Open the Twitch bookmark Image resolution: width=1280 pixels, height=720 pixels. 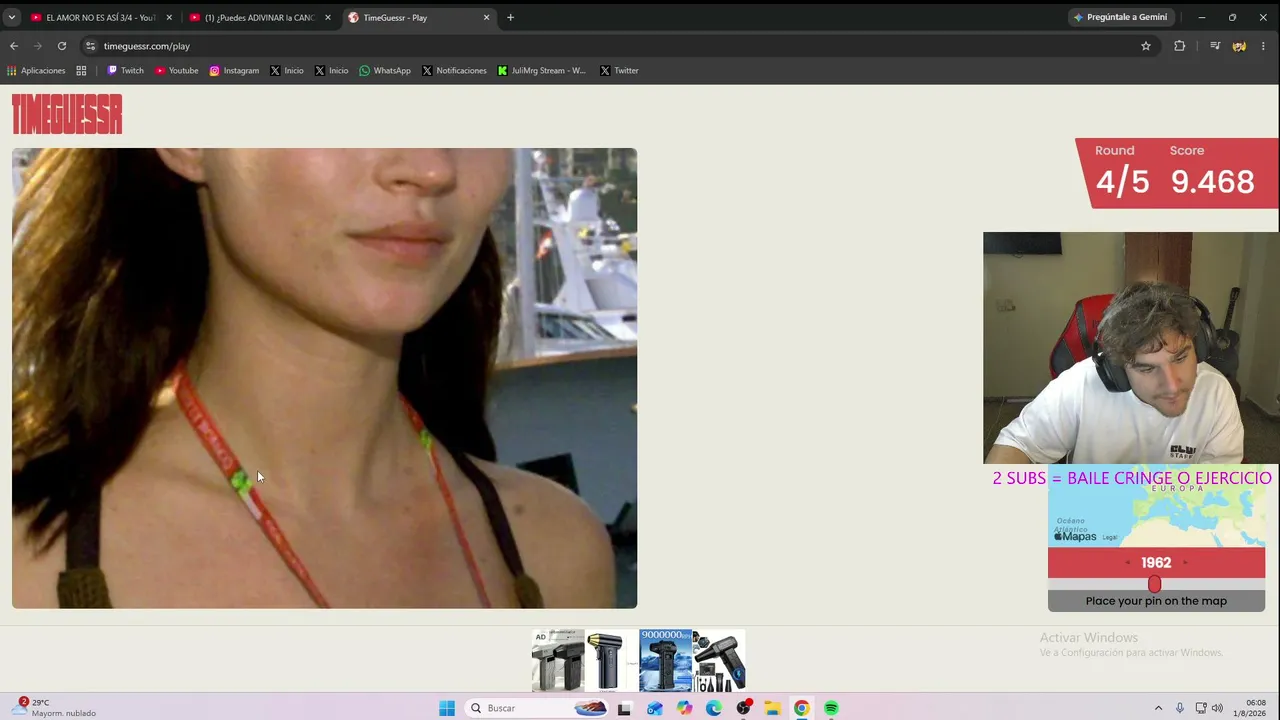(126, 71)
